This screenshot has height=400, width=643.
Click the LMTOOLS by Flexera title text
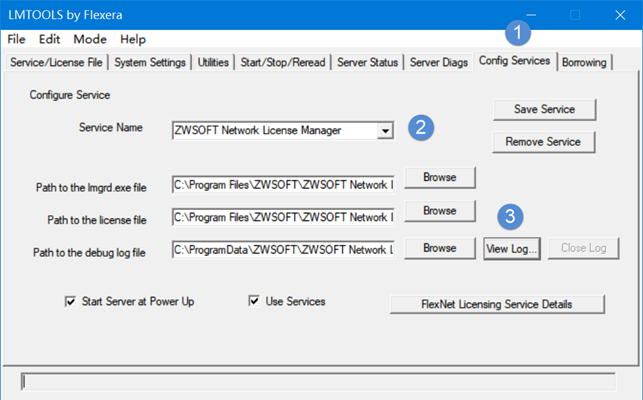tap(65, 15)
